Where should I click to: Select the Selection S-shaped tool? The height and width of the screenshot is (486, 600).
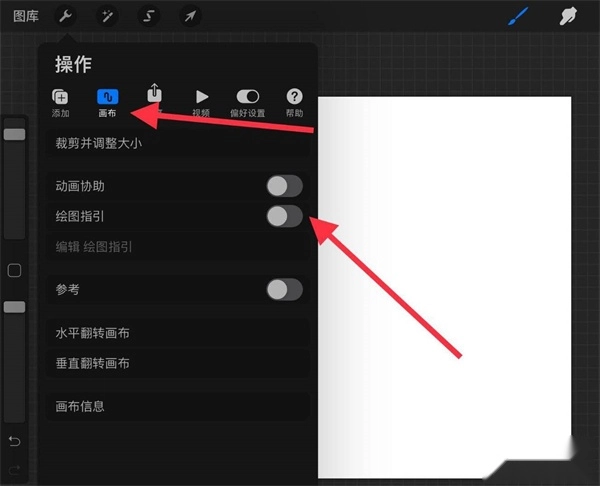pos(149,16)
